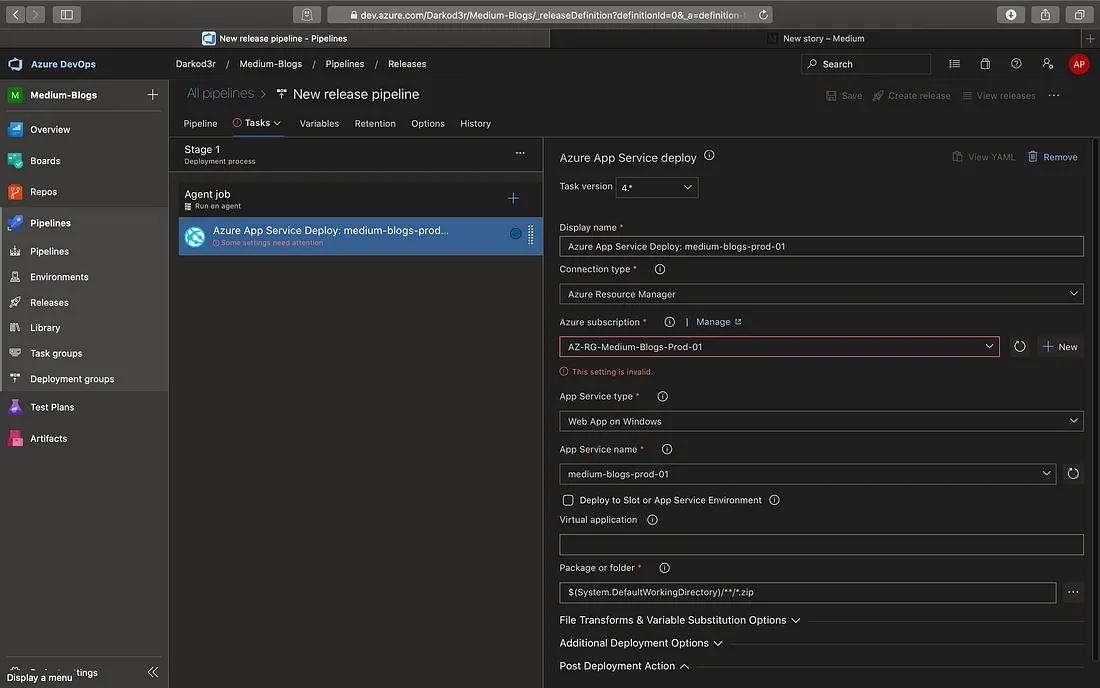1100x688 pixels.
Task: Refresh the Azure subscription list
Action: point(1019,346)
